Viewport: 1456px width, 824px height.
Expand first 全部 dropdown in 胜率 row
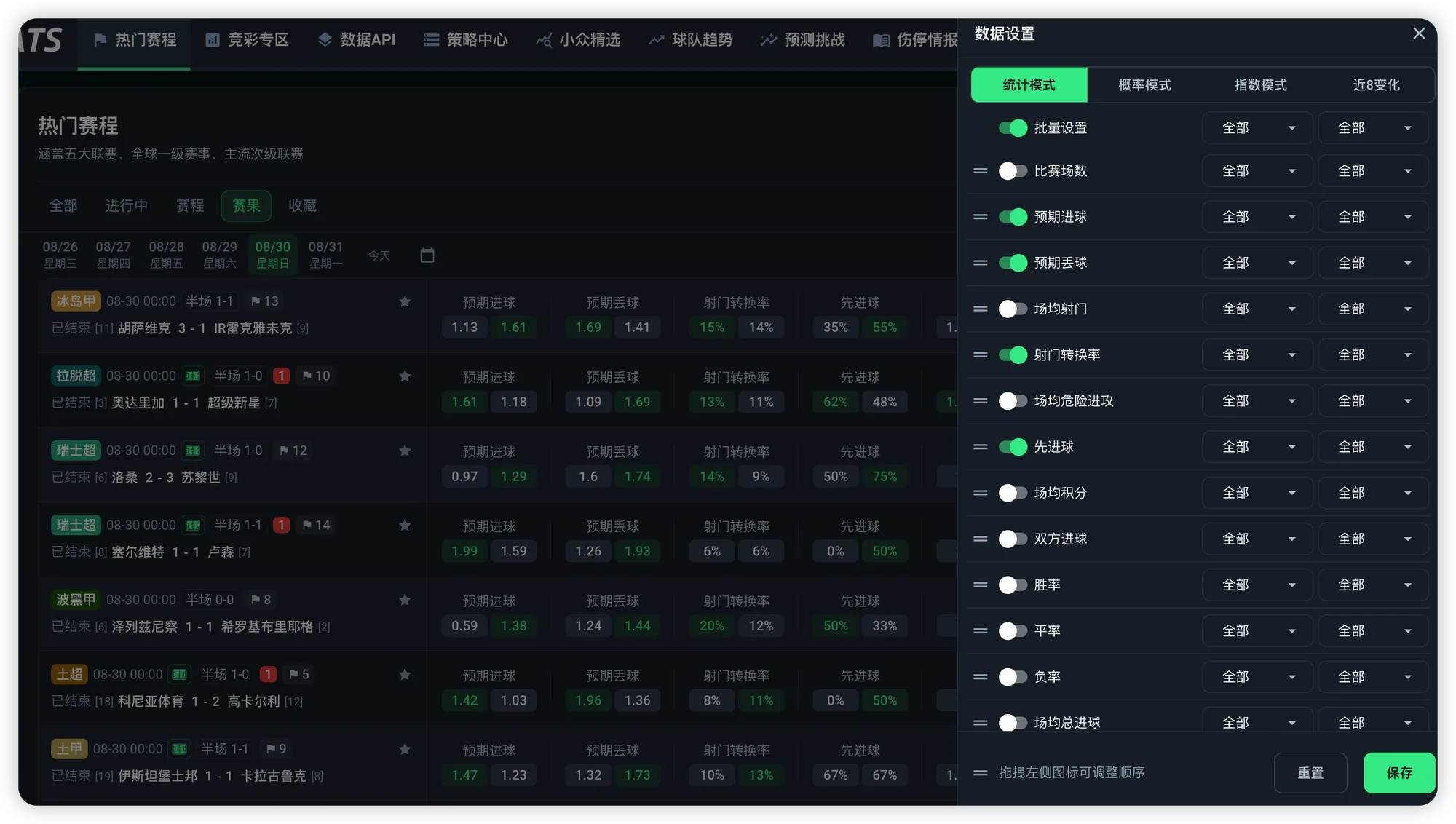coord(1257,585)
